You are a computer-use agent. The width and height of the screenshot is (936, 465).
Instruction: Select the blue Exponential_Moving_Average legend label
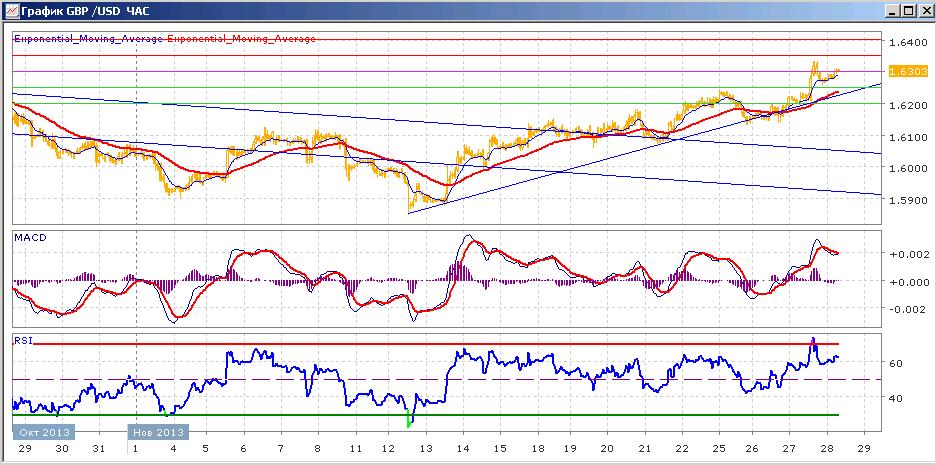[x=88, y=39]
